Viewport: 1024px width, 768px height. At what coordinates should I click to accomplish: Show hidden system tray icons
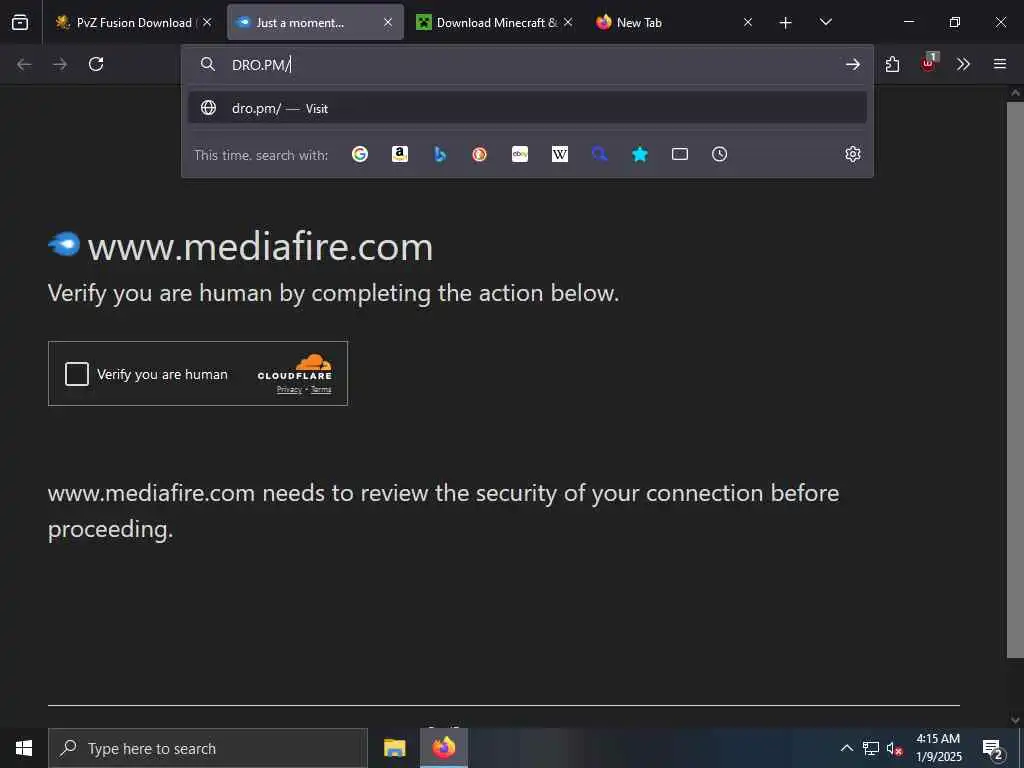[846, 748]
